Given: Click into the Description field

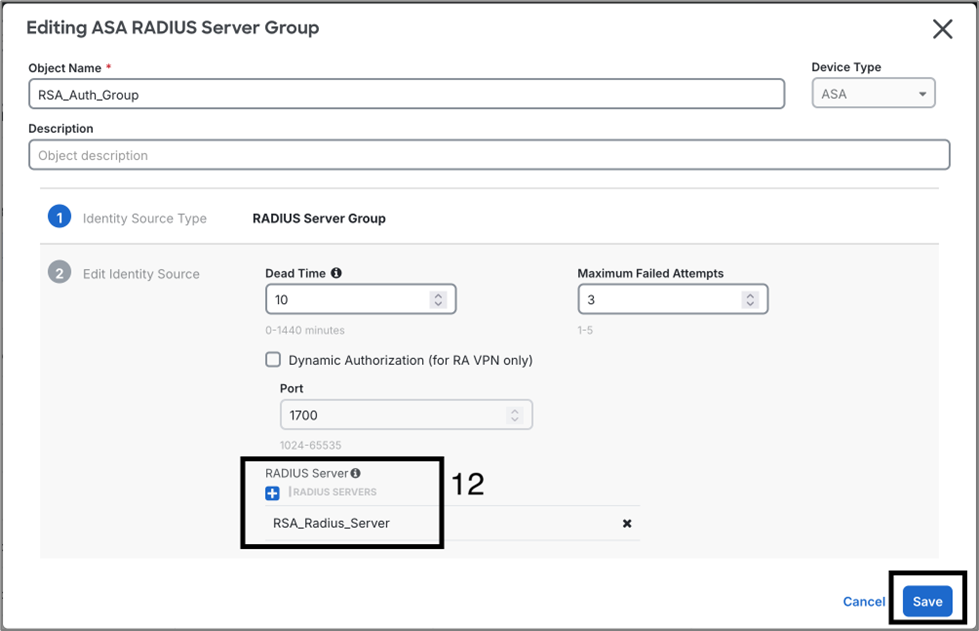Looking at the screenshot, I should point(488,155).
